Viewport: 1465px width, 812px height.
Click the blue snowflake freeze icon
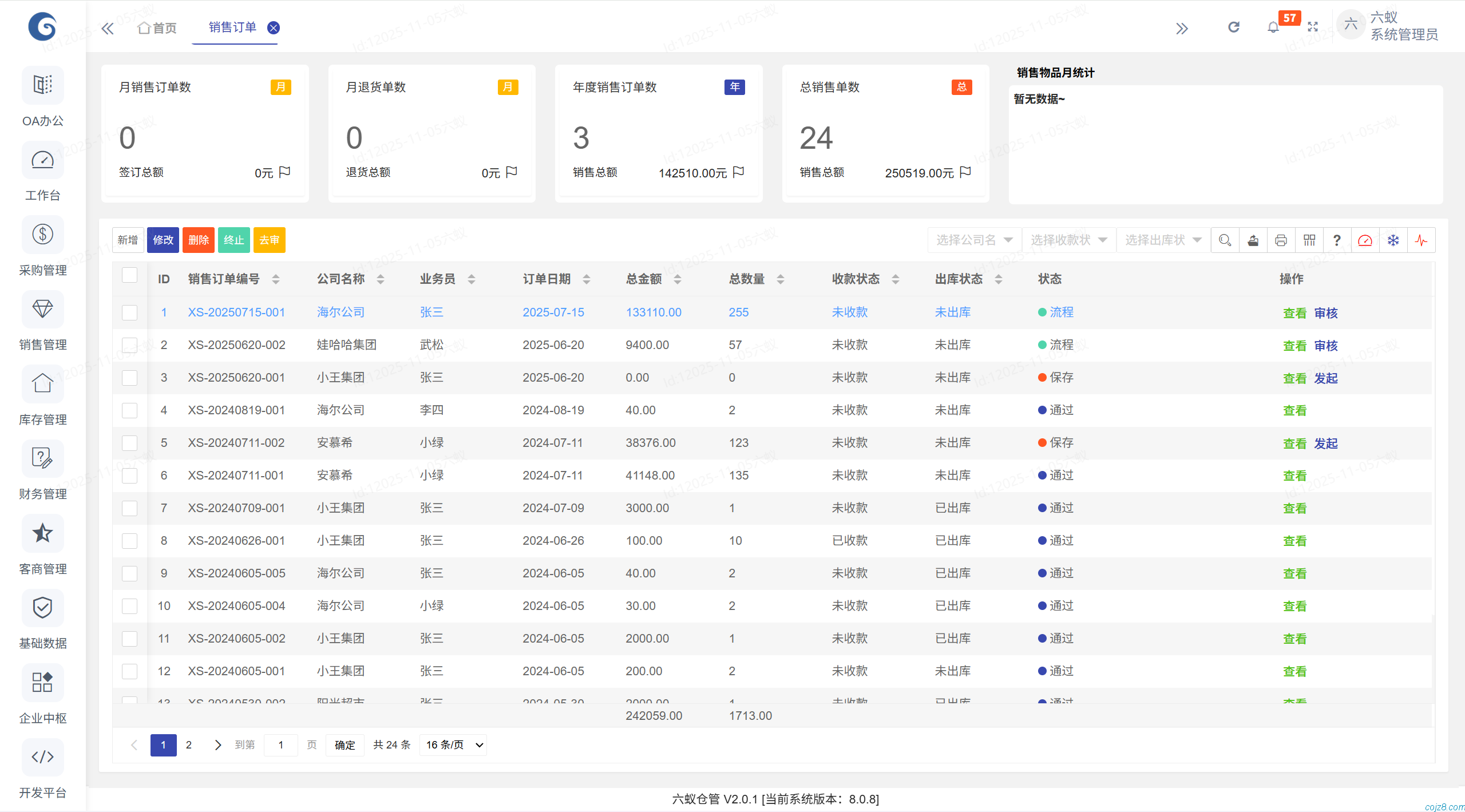pos(1393,240)
